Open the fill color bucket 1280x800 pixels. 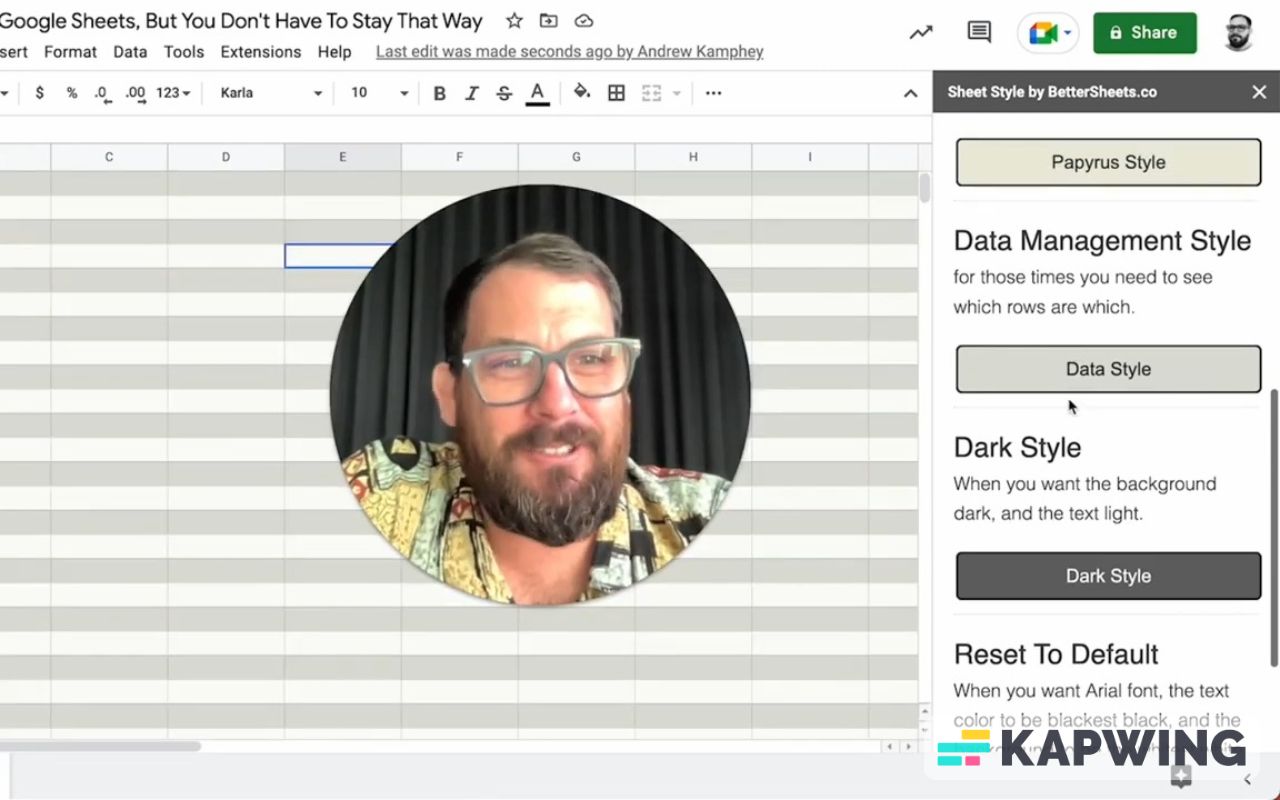pos(582,93)
